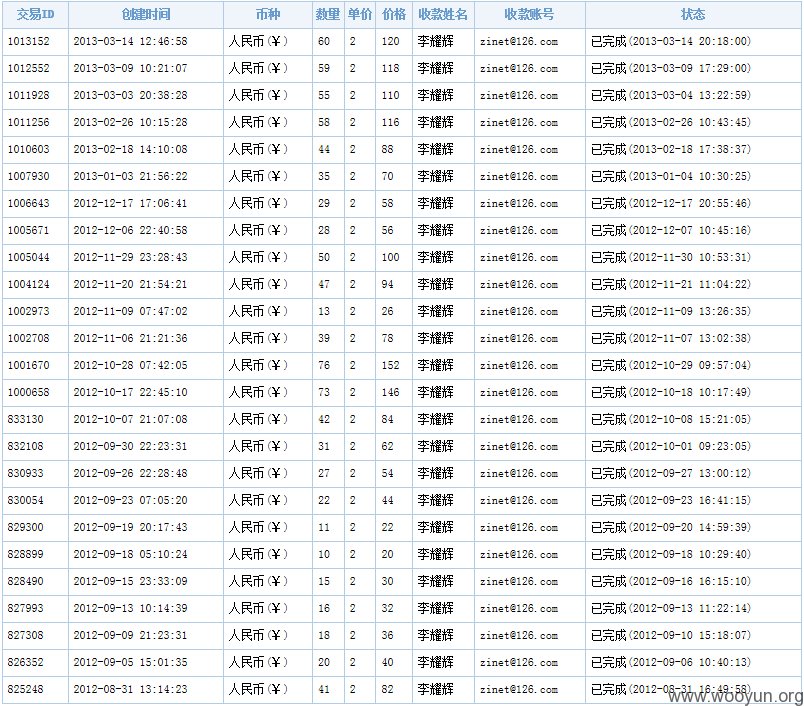This screenshot has width=804, height=706.
Task: Click the 价格 column header
Action: (x=394, y=14)
